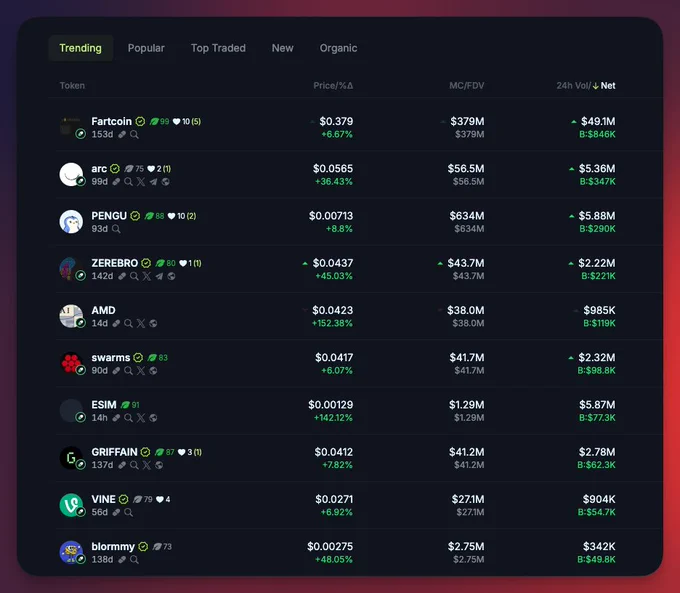
Task: Click PENGU's verified badge
Action: pyautogui.click(x=135, y=216)
